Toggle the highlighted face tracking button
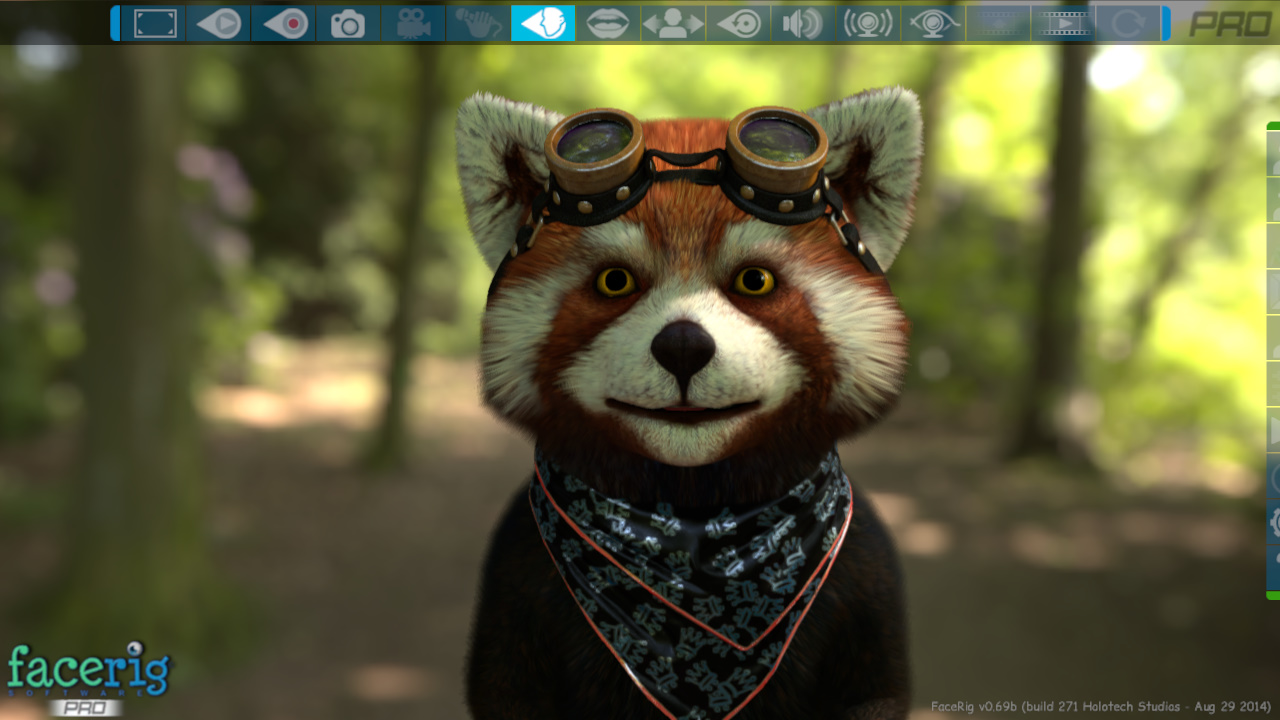 pyautogui.click(x=543, y=23)
